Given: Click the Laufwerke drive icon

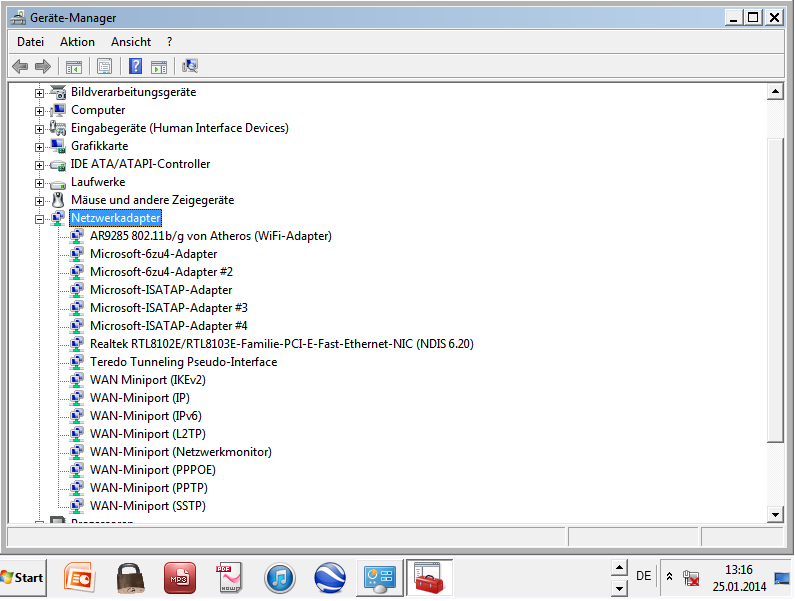Looking at the screenshot, I should coord(58,184).
